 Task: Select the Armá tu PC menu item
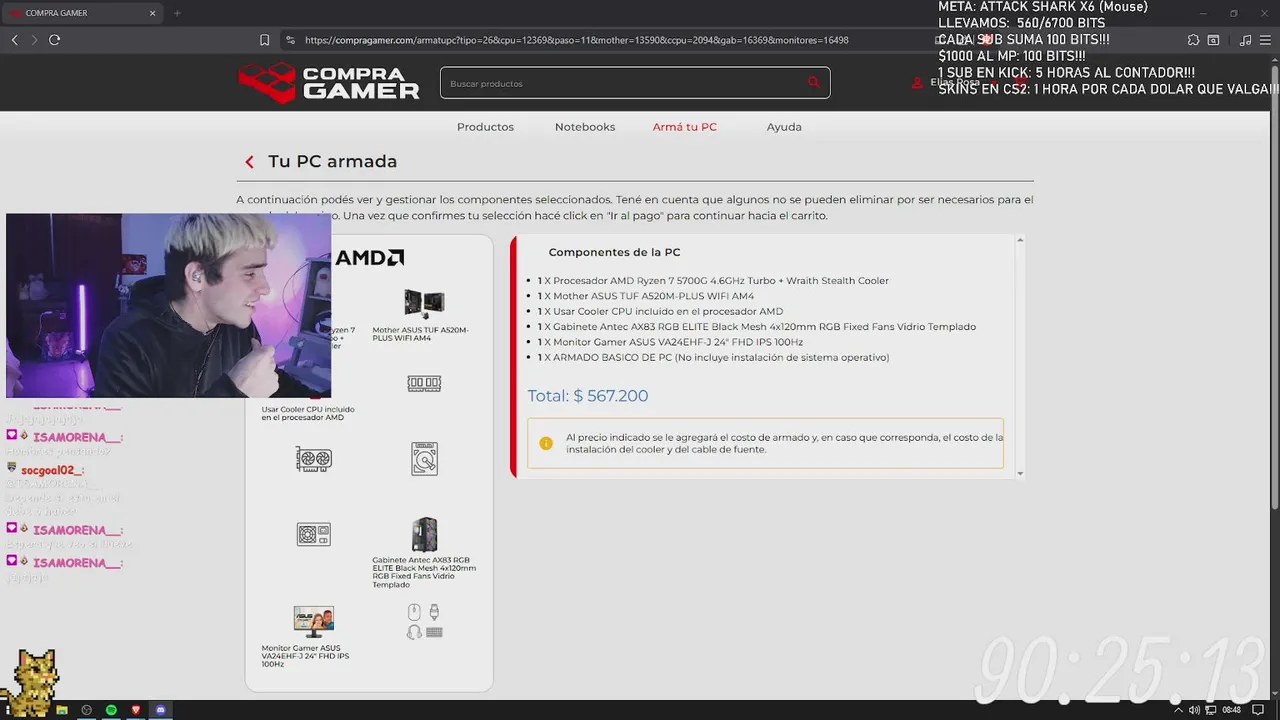pos(685,127)
